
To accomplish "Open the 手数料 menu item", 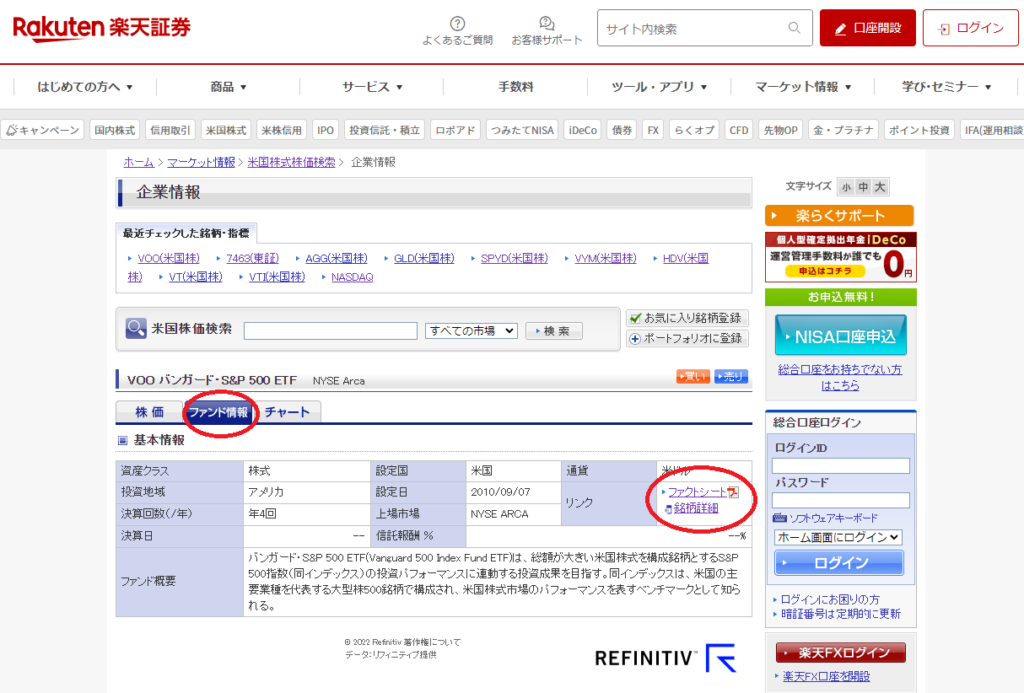I will (516, 87).
